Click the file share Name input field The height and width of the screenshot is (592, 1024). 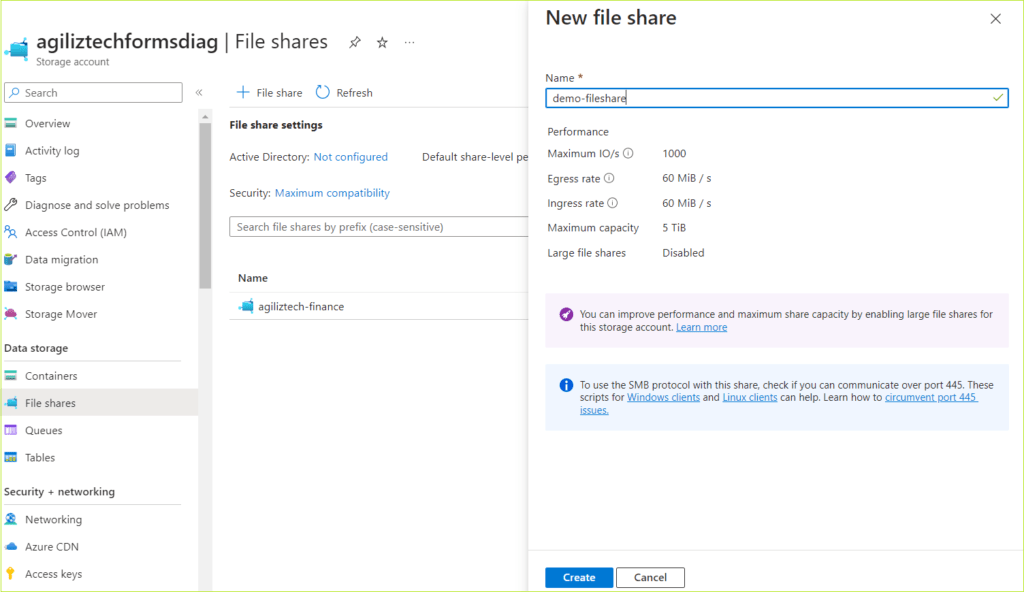775,97
